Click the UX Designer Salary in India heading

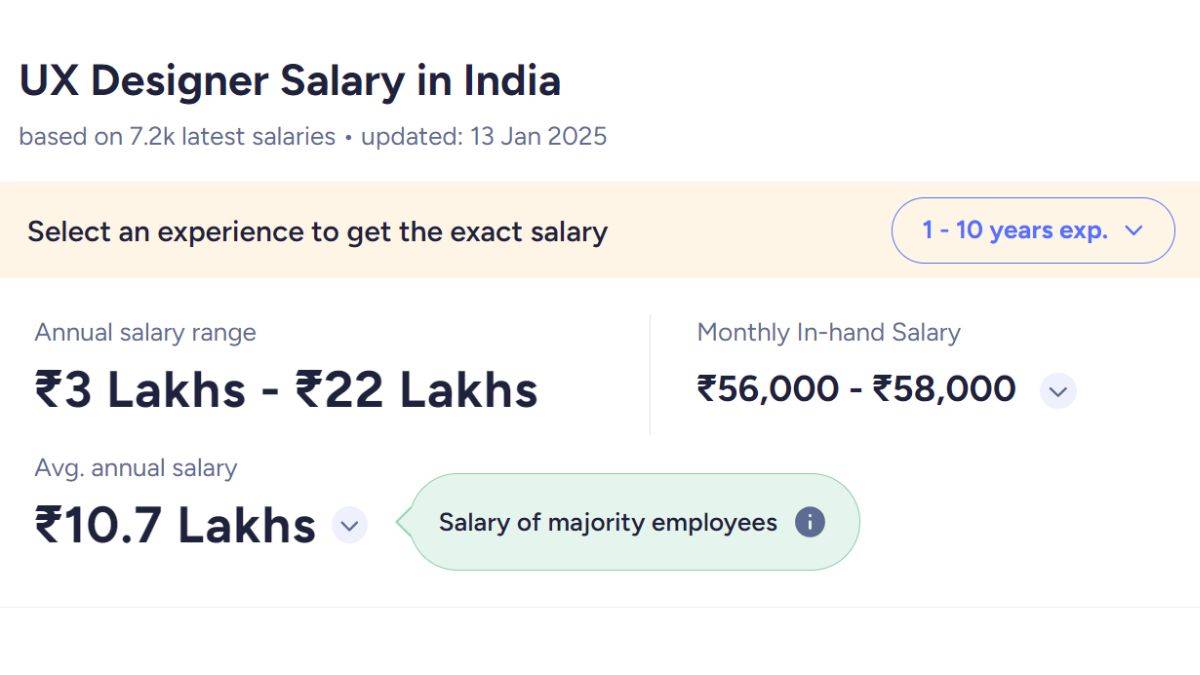click(x=290, y=80)
